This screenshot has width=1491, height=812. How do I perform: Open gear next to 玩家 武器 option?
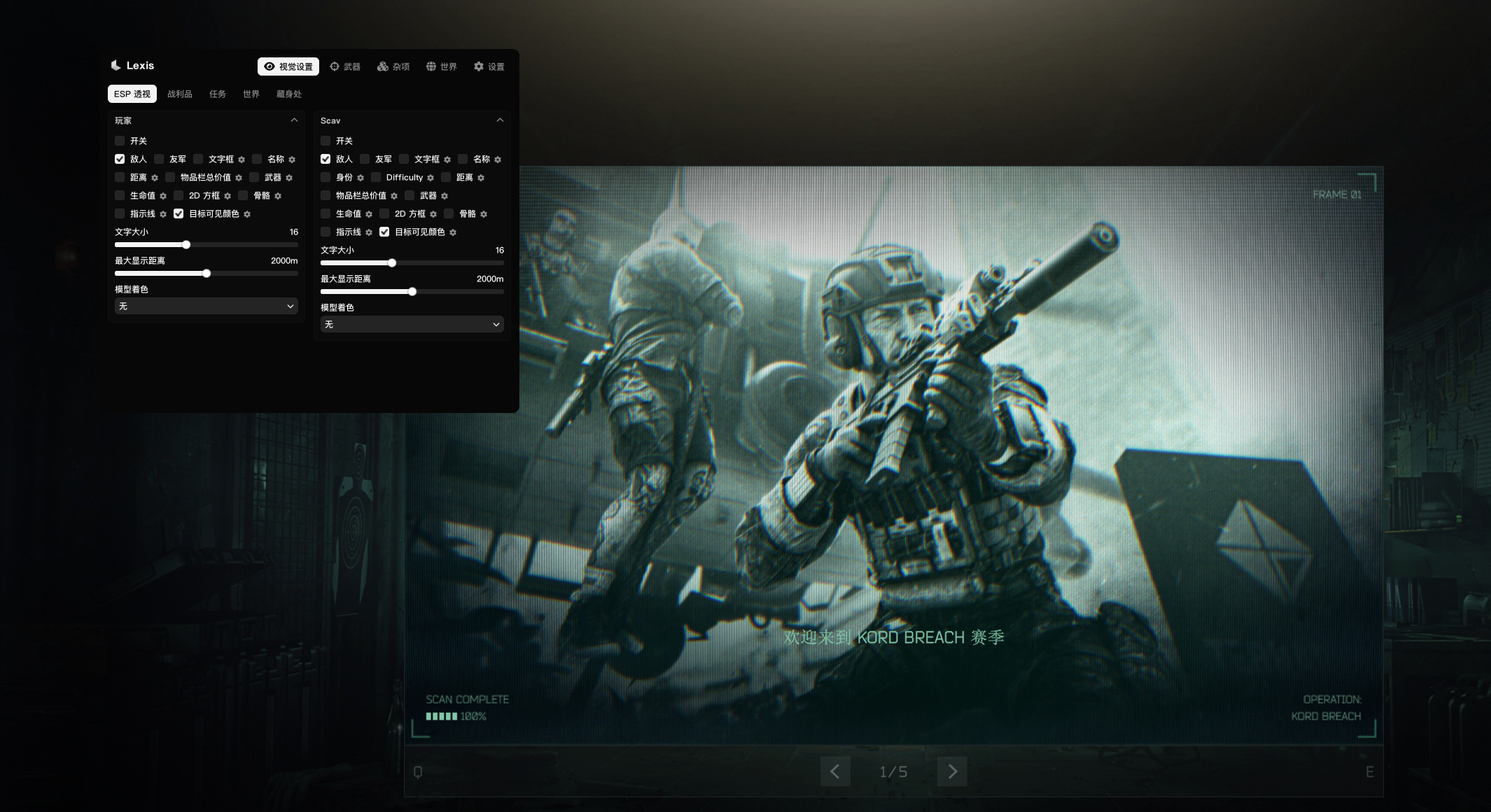click(289, 178)
